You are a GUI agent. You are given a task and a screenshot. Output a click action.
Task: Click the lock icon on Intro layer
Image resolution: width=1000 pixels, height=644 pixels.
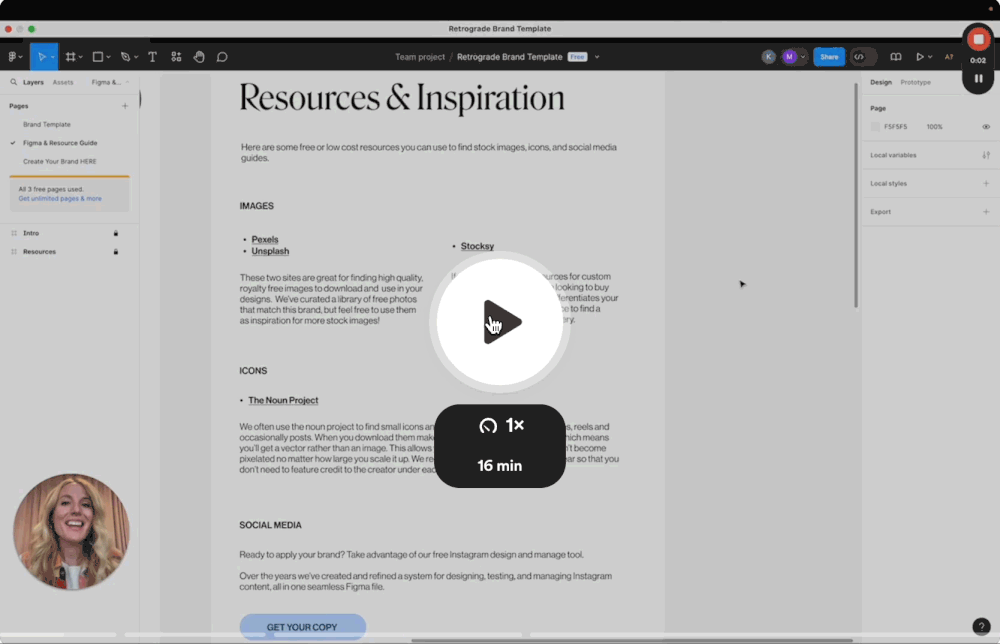coord(116,233)
